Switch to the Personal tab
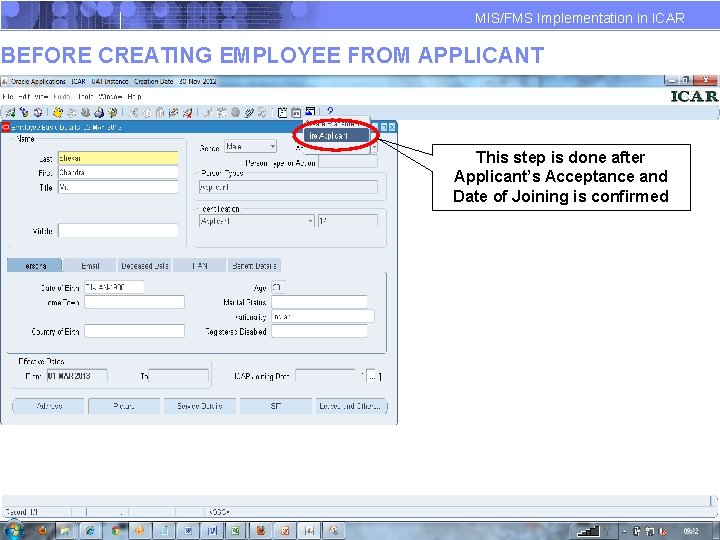Viewport: 720px width, 540px height. (34, 265)
